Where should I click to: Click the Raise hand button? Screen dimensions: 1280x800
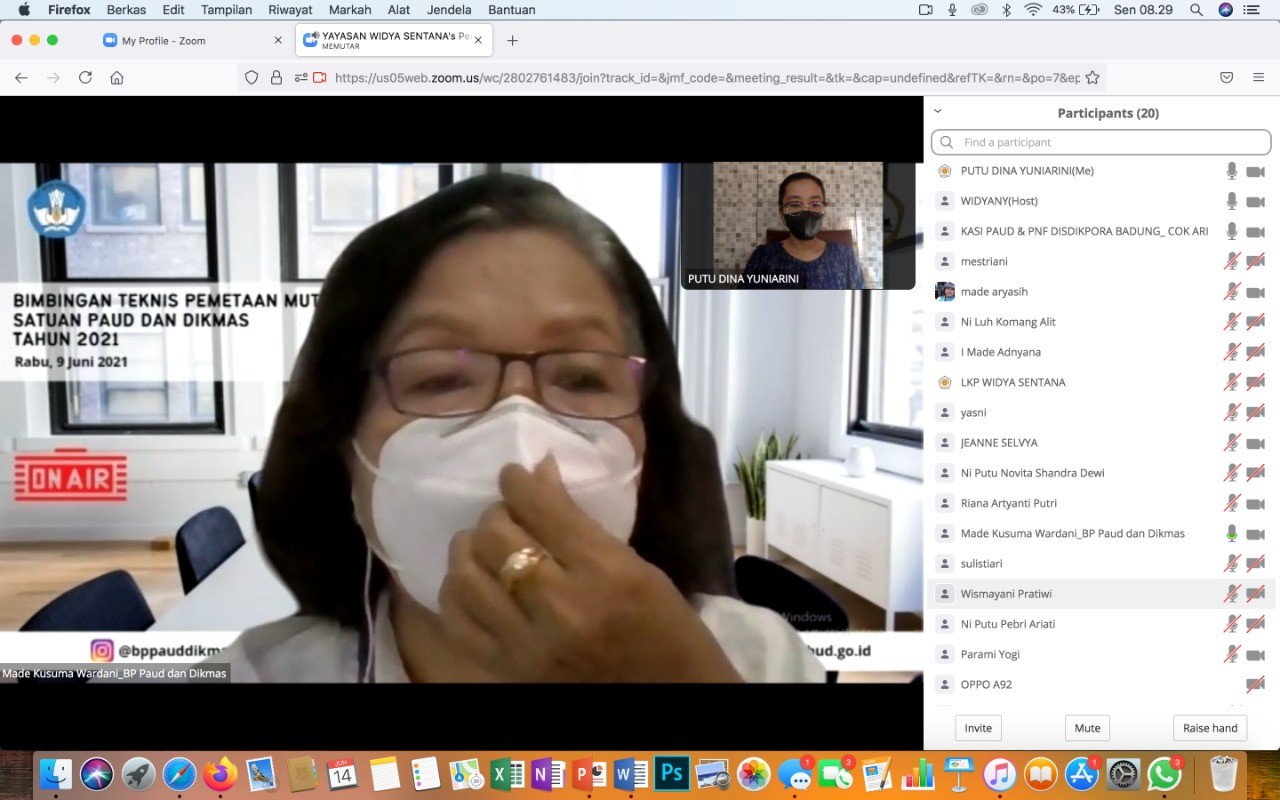(1210, 728)
